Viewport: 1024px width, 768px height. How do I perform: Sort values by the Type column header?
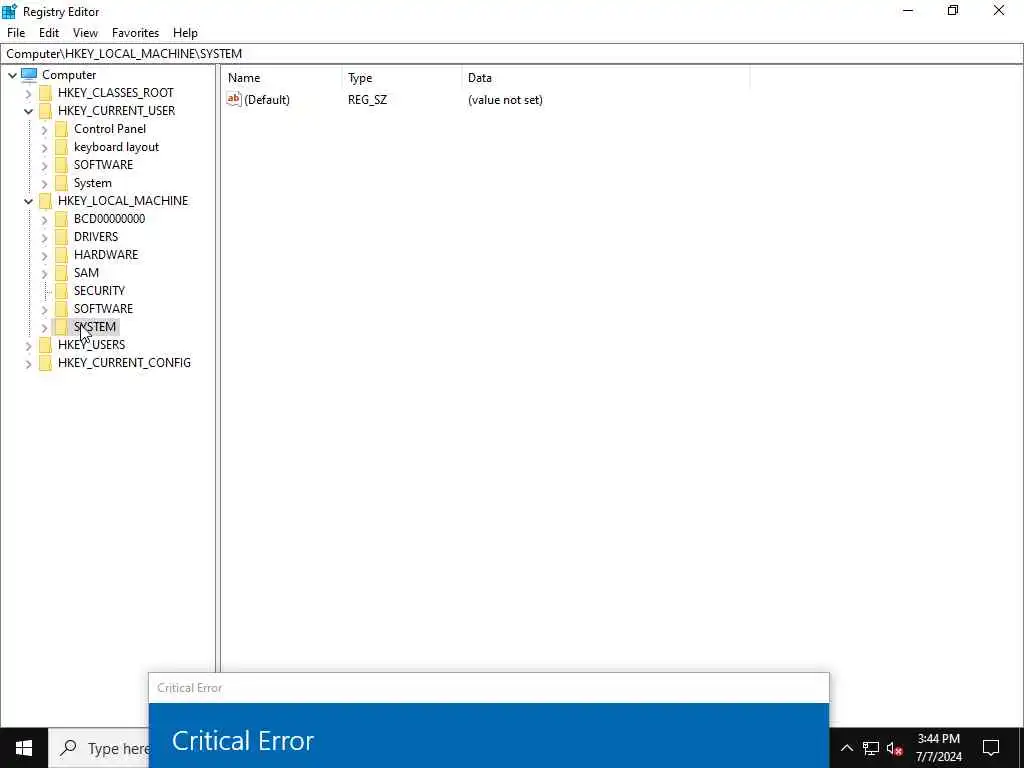[x=402, y=78]
